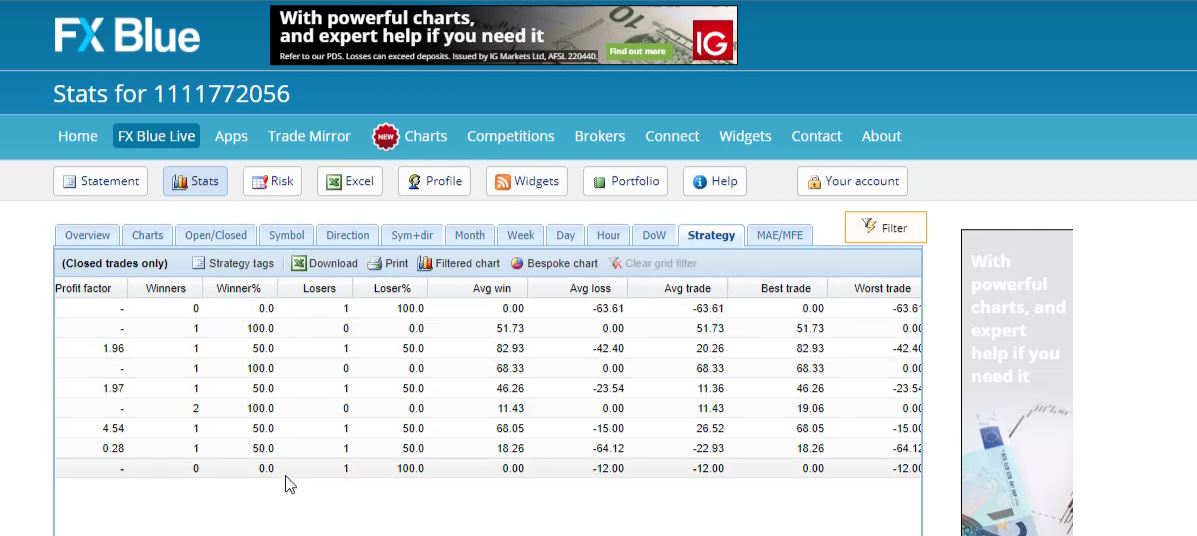This screenshot has height=536, width=1197.
Task: Select avg trade value -22.93
Action: [x=707, y=448]
